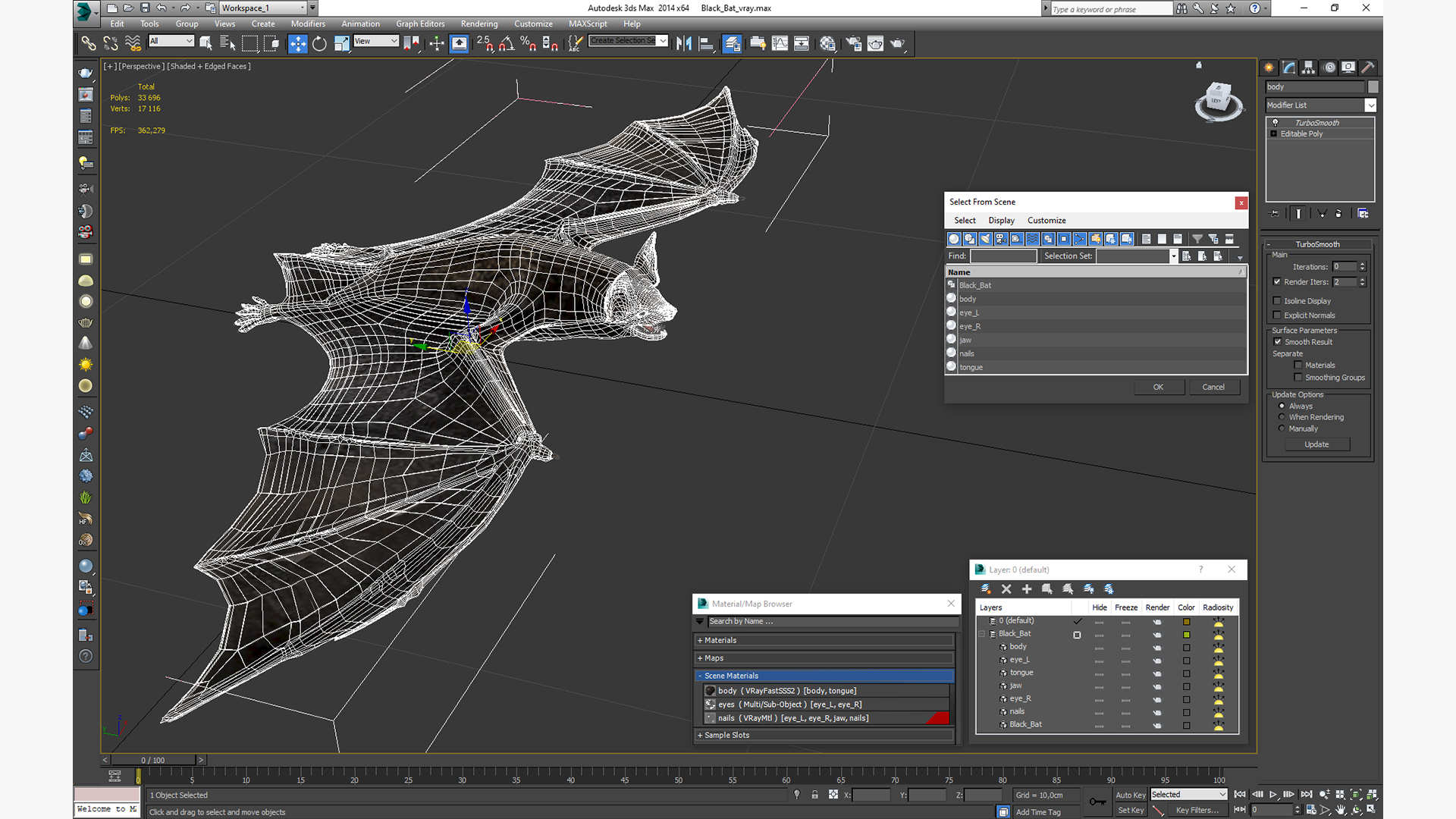Click the 0 (default) layer color swatch
The width and height of the screenshot is (1456, 819).
1186,623
